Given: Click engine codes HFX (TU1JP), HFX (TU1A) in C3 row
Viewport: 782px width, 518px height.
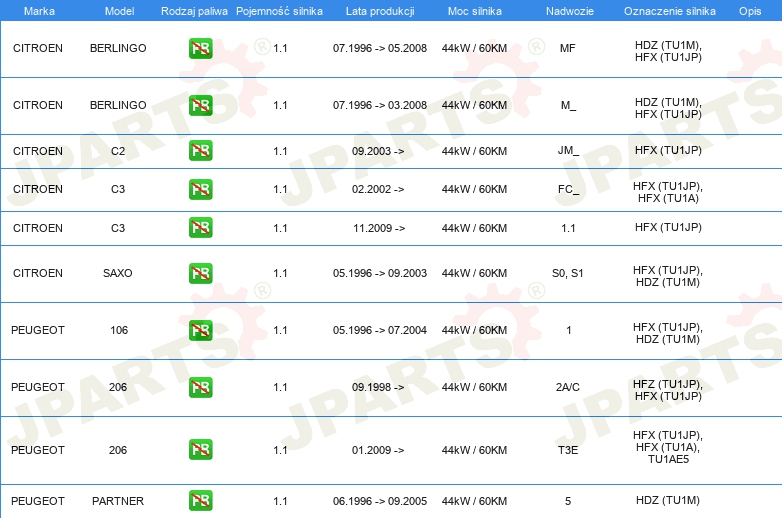Looking at the screenshot, I should click(x=668, y=192).
